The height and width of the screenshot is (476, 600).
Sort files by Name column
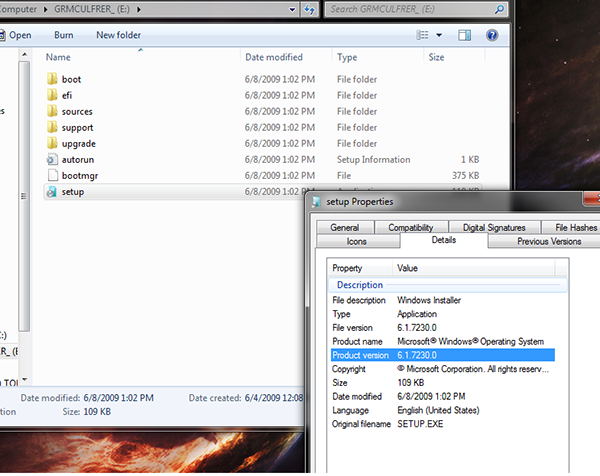(x=141, y=57)
